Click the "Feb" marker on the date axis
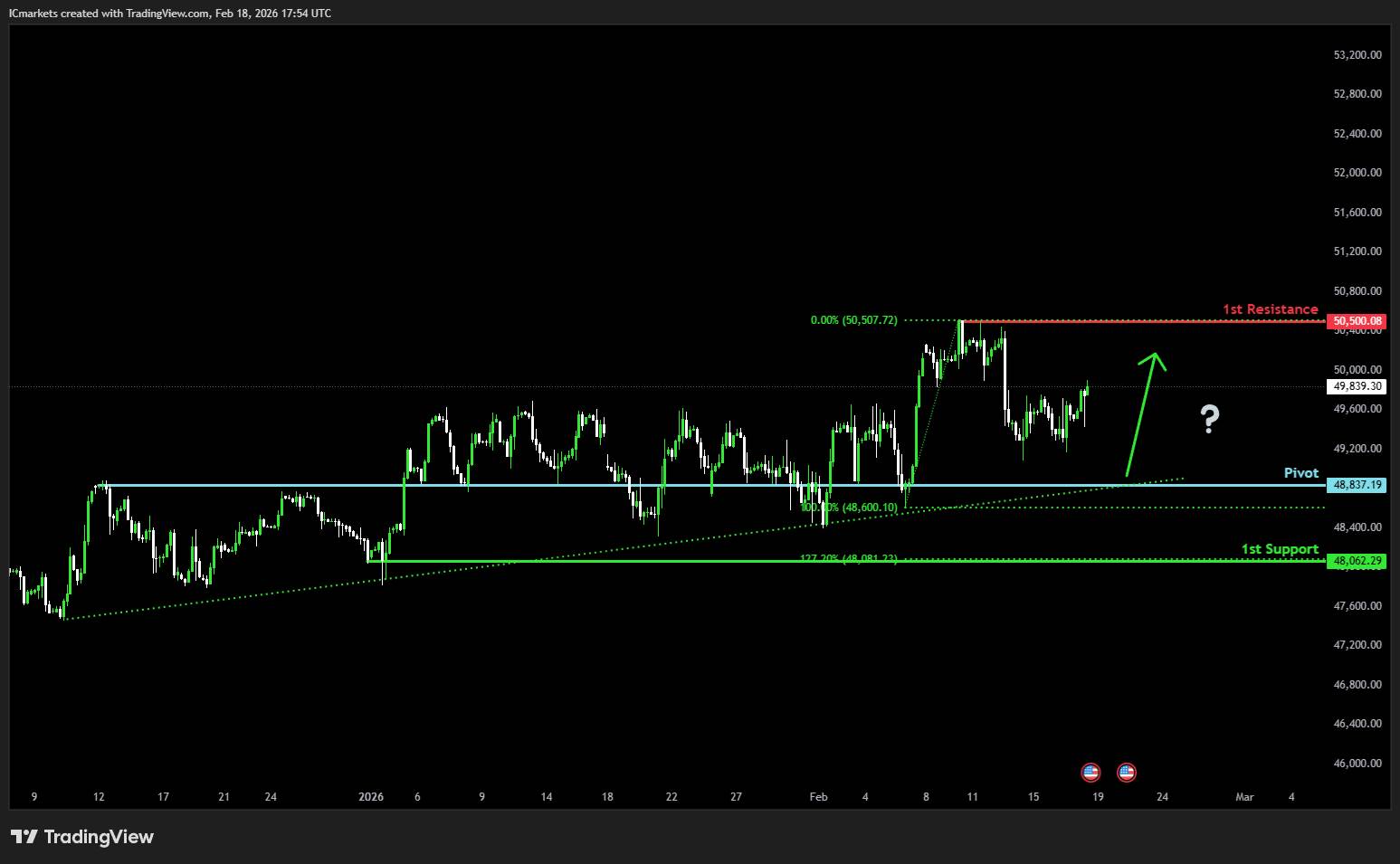This screenshot has width=1400, height=864. (x=818, y=797)
